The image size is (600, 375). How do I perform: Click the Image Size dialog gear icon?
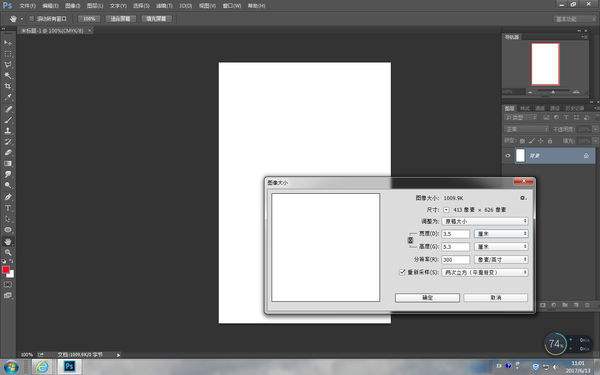523,198
